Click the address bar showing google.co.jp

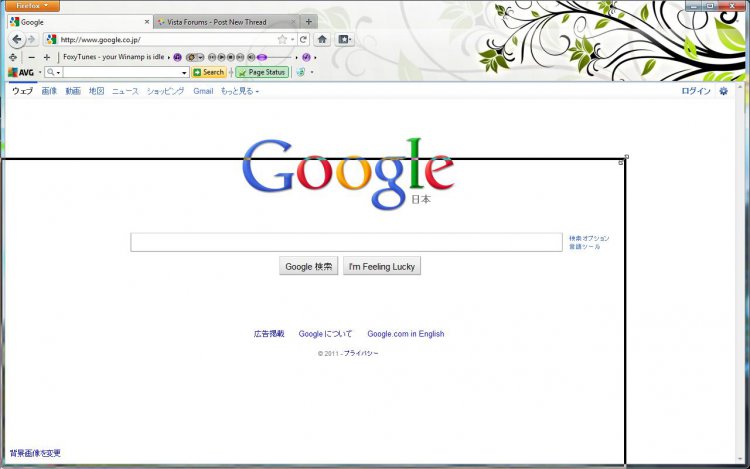(x=167, y=40)
